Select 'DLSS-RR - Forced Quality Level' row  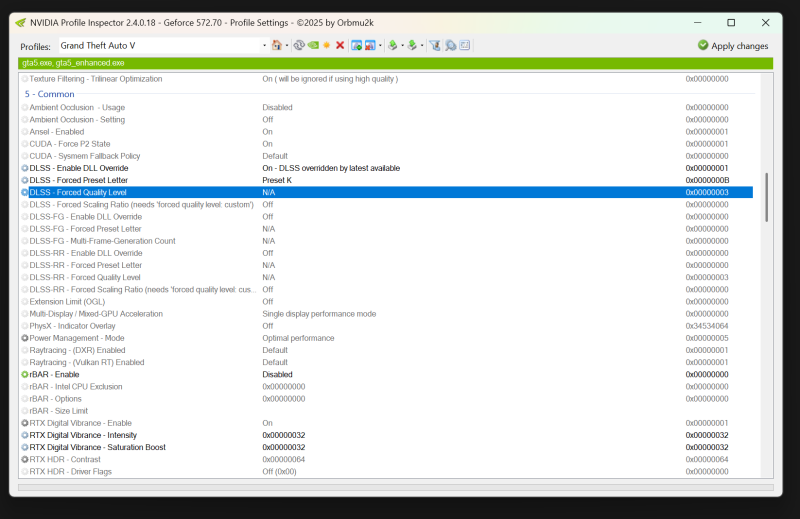387,278
